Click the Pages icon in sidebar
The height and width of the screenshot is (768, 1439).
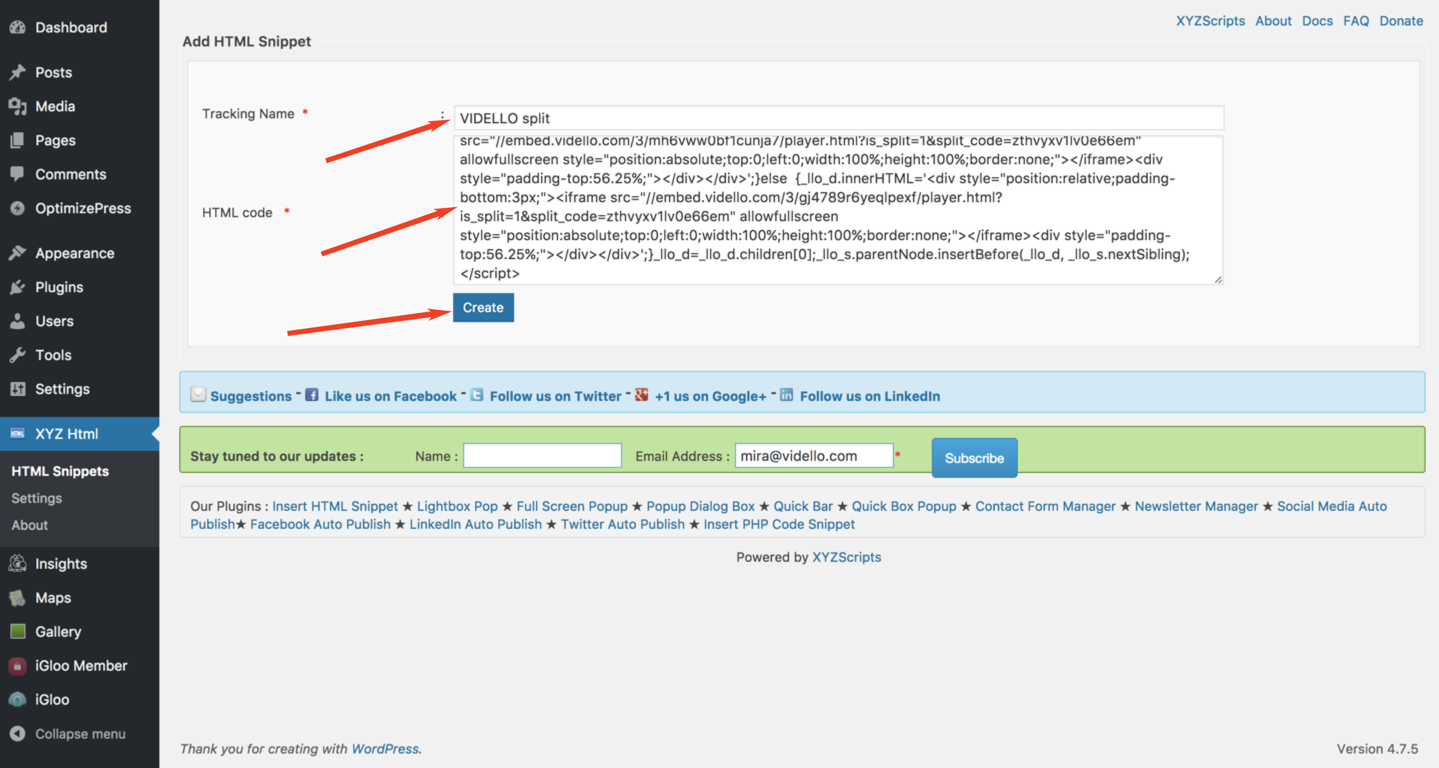tap(18, 140)
